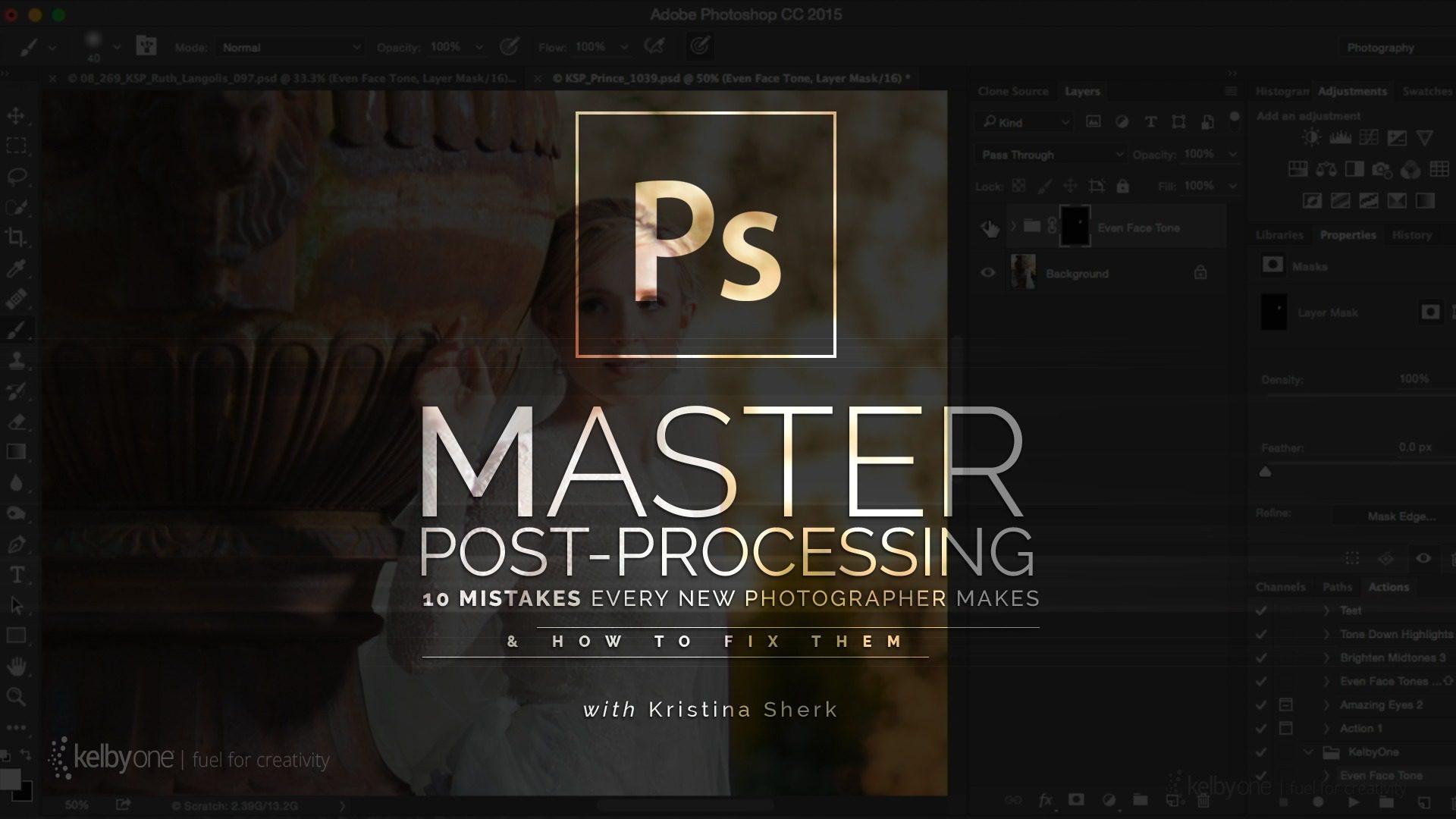Select the Zoom tool
This screenshot has width=1456, height=819.
pos(16,697)
